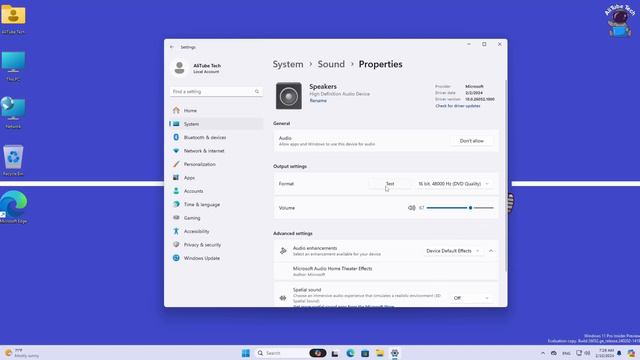Viewport: 640px width, 360px height.
Task: Mute speakers with volume icon
Action: pyautogui.click(x=411, y=208)
